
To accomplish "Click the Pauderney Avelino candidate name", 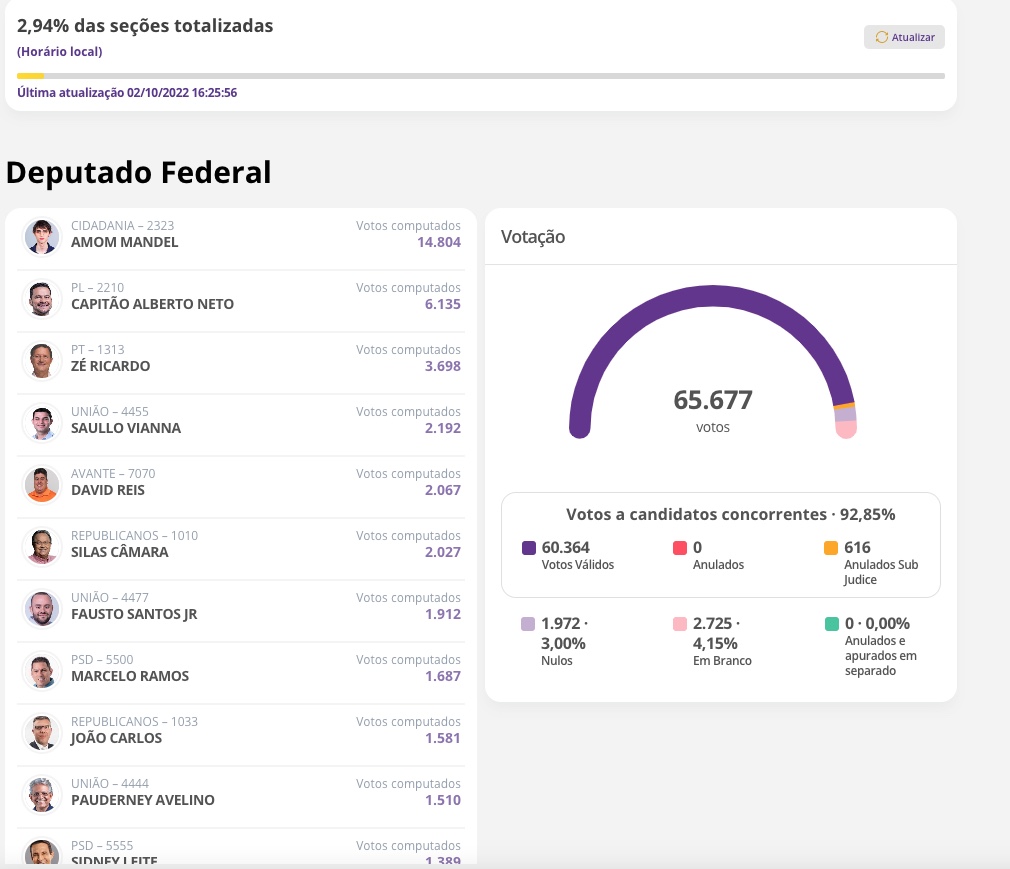I will [142, 800].
